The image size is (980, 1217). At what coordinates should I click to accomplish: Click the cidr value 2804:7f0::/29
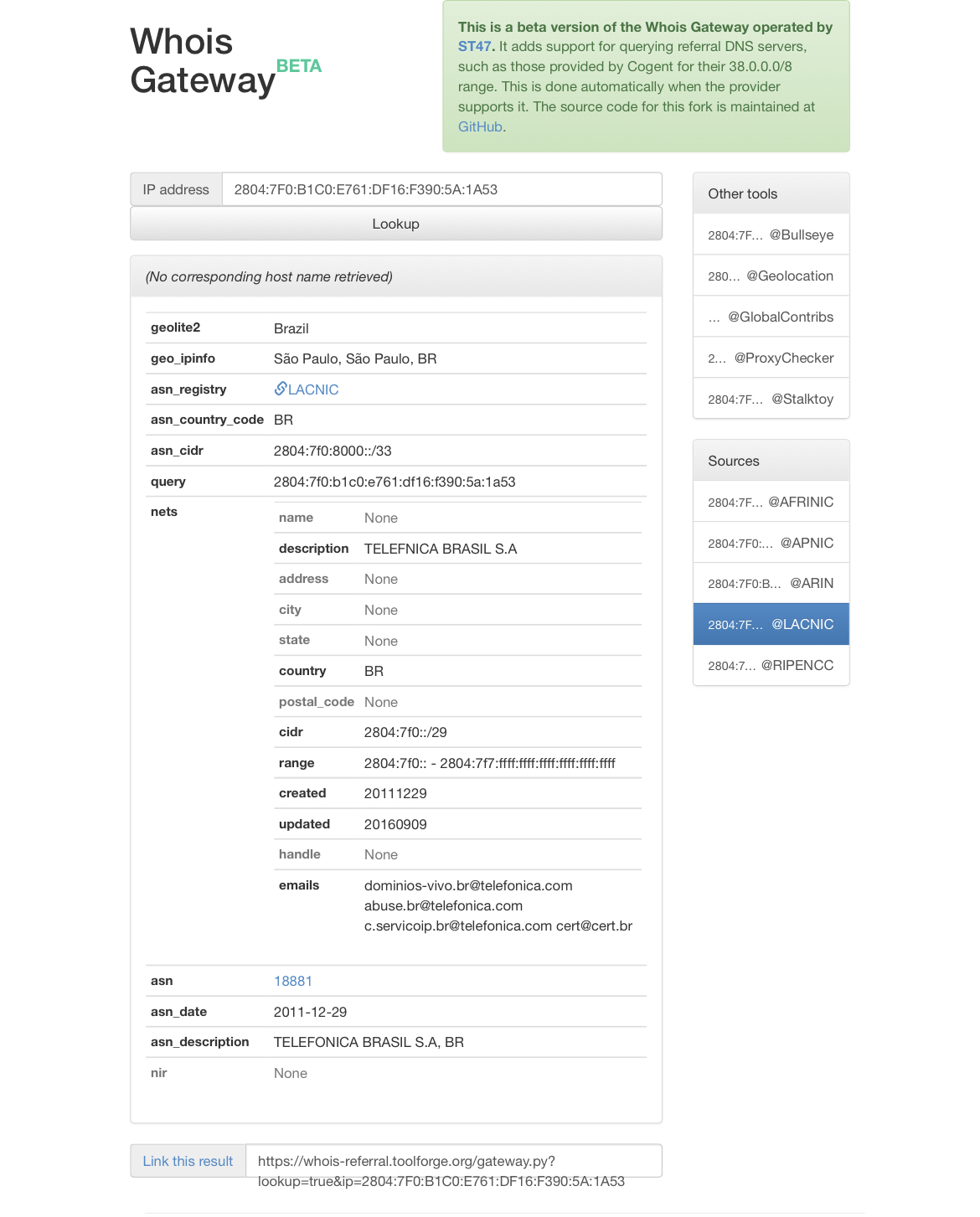coord(405,732)
